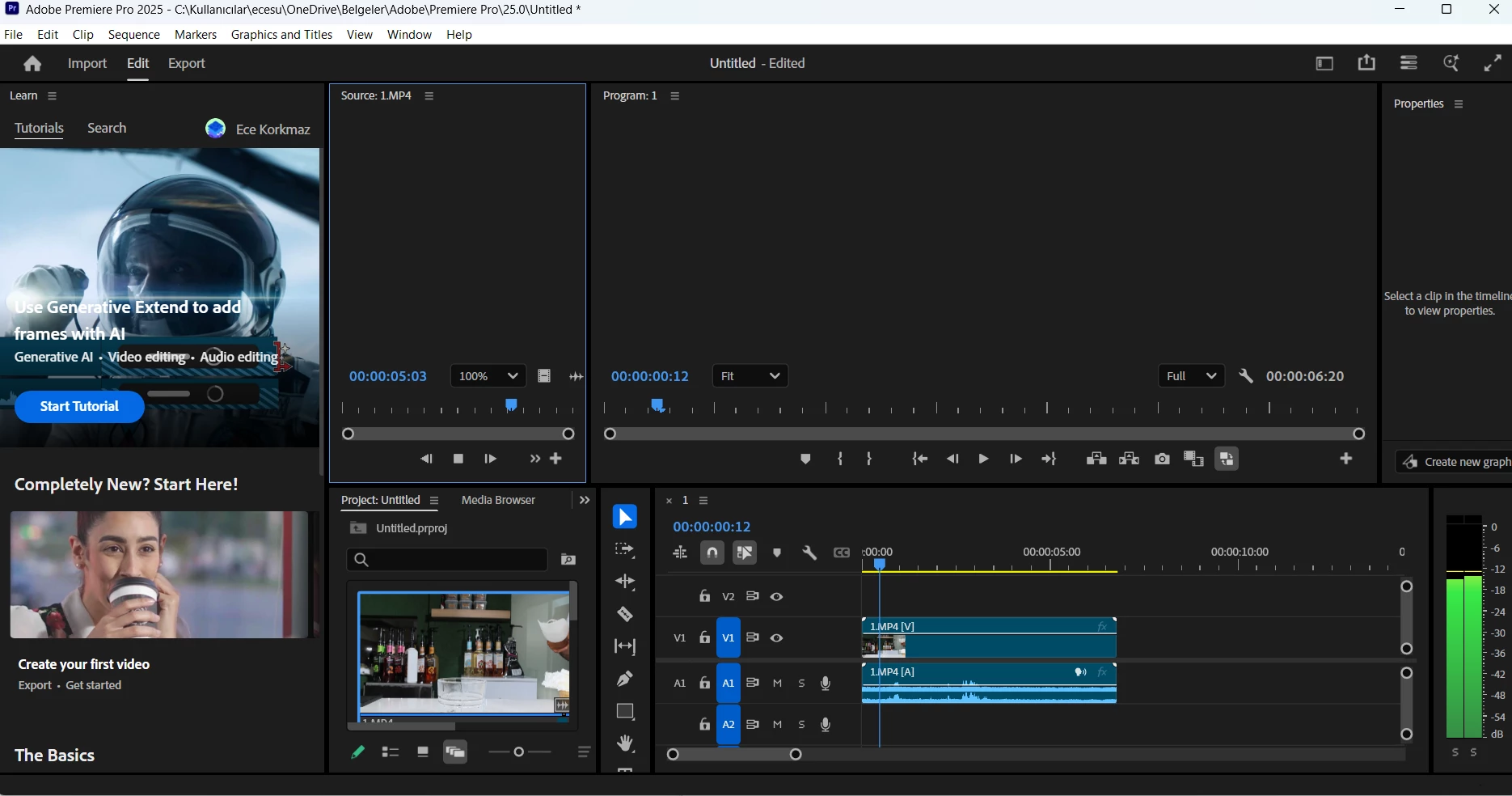Click find-in-bin icon beside Project search
1512x796 pixels.
[568, 560]
